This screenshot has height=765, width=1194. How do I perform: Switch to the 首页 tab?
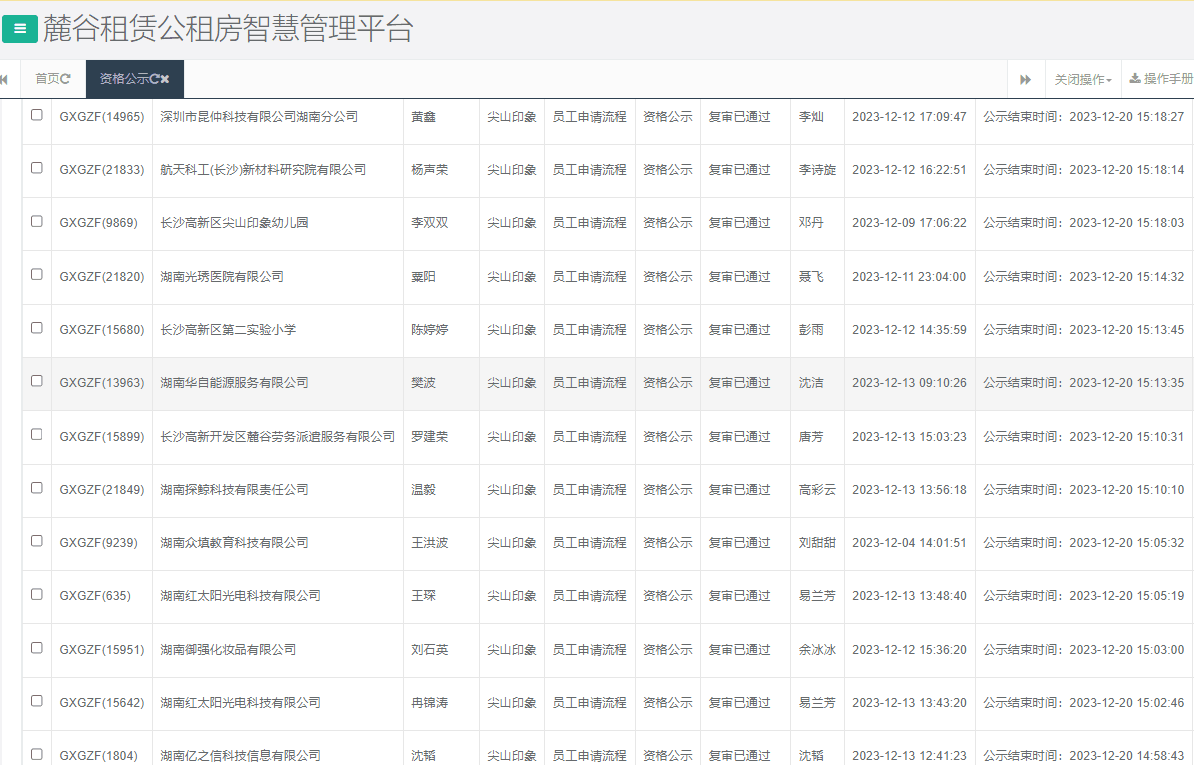click(47, 79)
